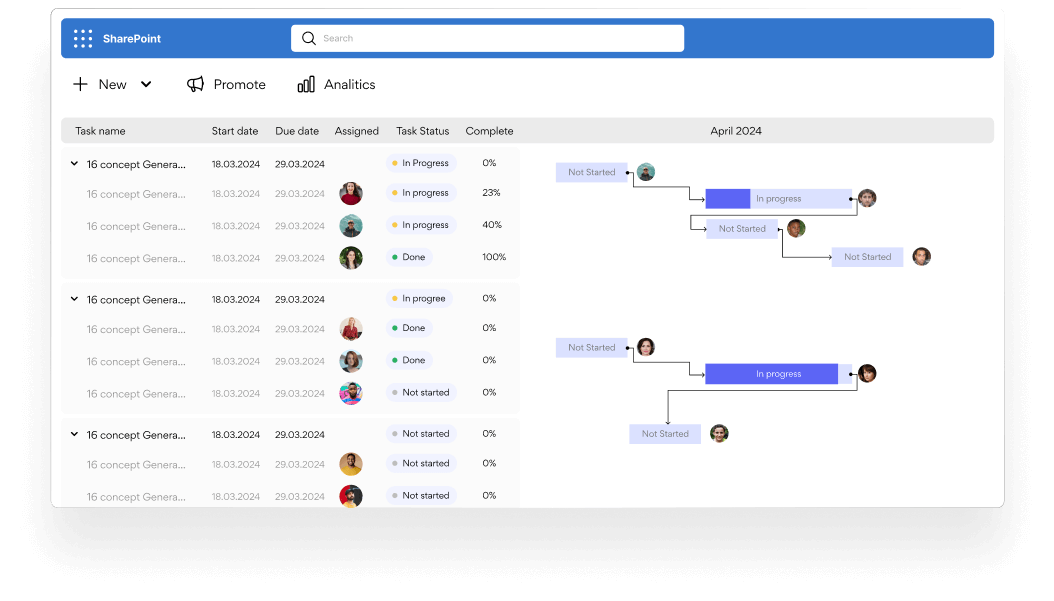Image resolution: width=1054 pixels, height=601 pixels.
Task: Click the Task Status column header
Action: pyautogui.click(x=422, y=131)
